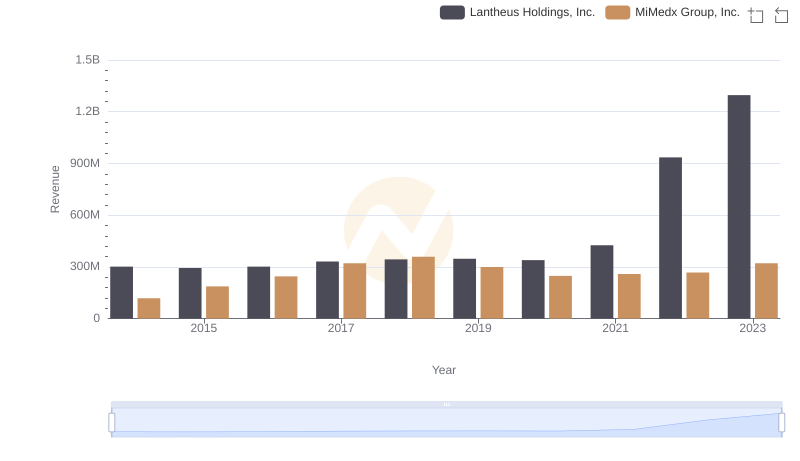Toggle the Lantheus Holdings, Inc. legend series
The image size is (800, 461).
point(517,12)
